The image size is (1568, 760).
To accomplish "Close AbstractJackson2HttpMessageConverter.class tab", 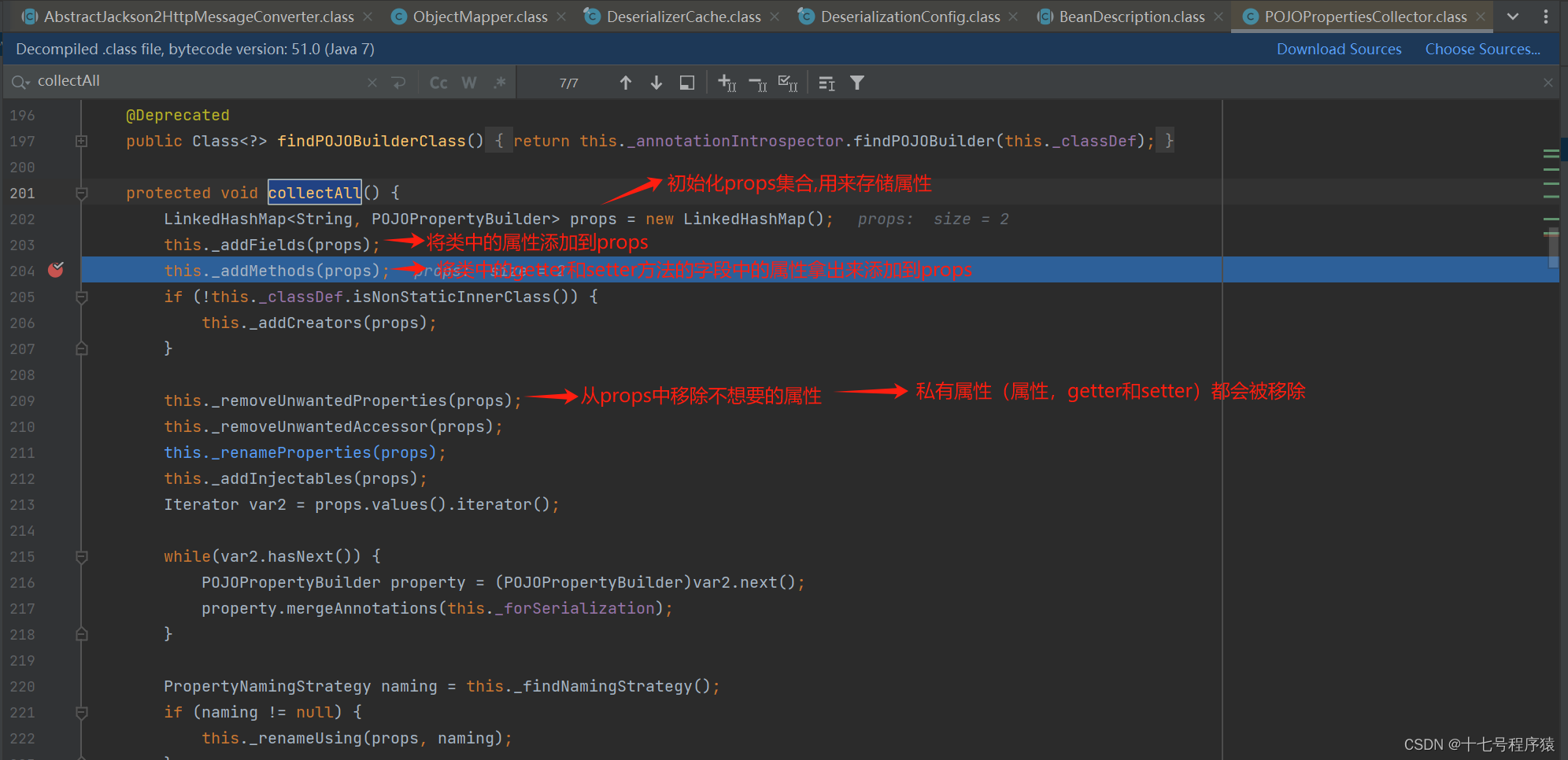I will point(368,17).
